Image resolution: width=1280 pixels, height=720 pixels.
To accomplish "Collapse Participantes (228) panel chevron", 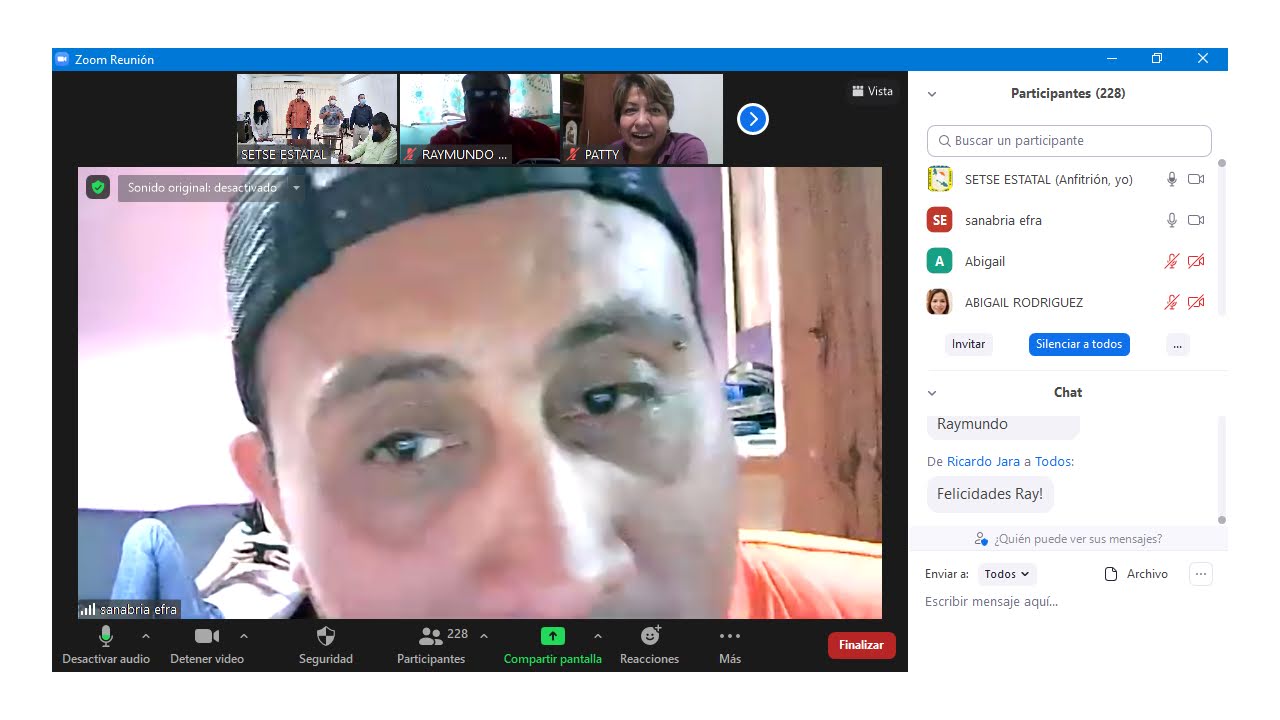I will (x=932, y=94).
